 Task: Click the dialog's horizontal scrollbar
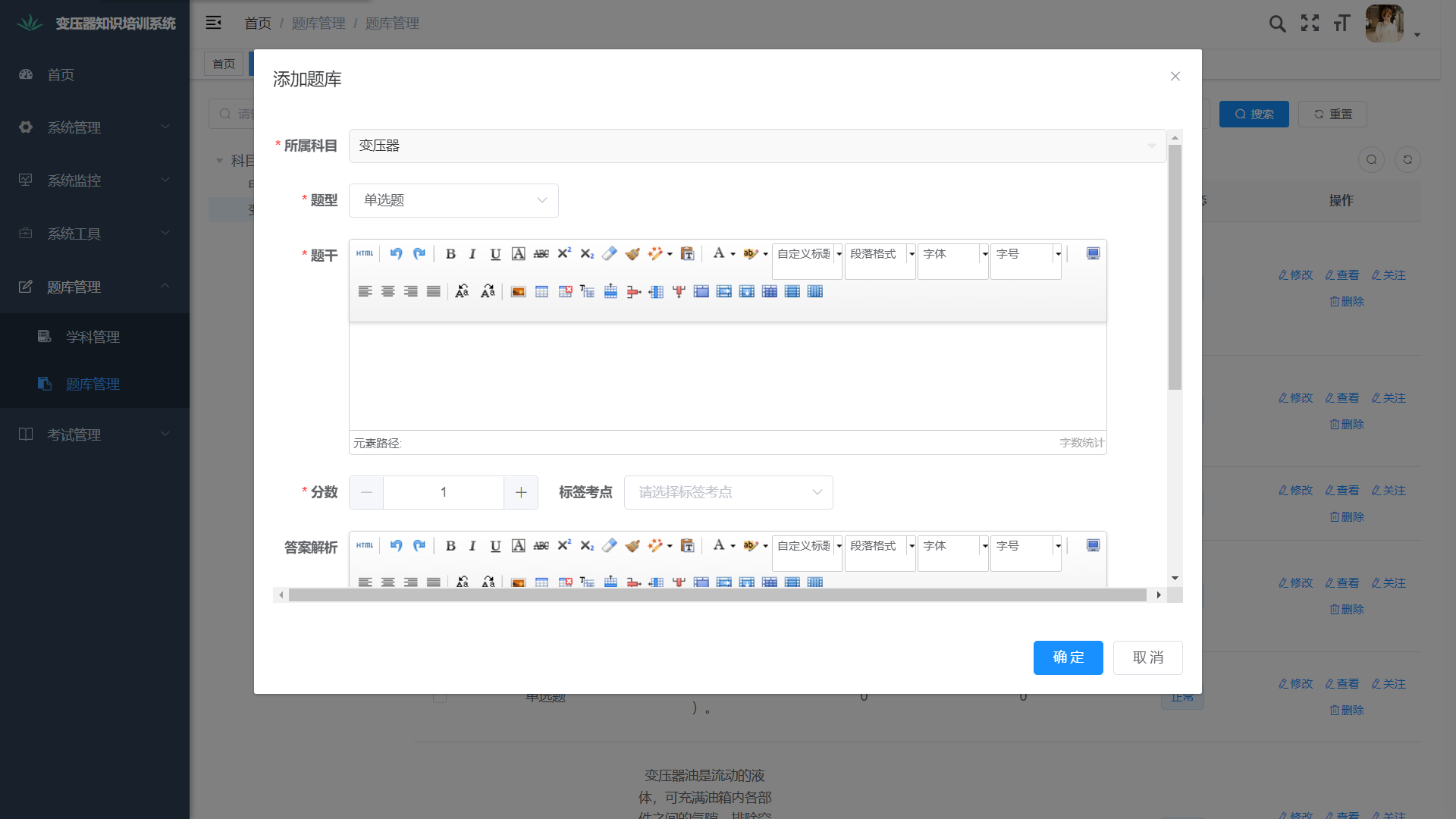click(x=717, y=595)
